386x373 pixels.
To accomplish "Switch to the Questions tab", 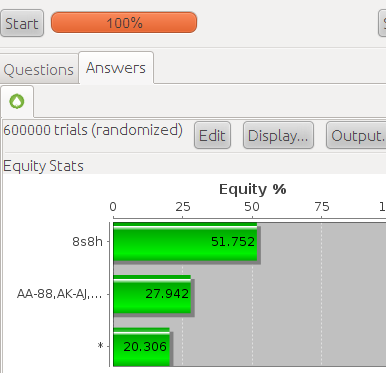I will coord(39,70).
